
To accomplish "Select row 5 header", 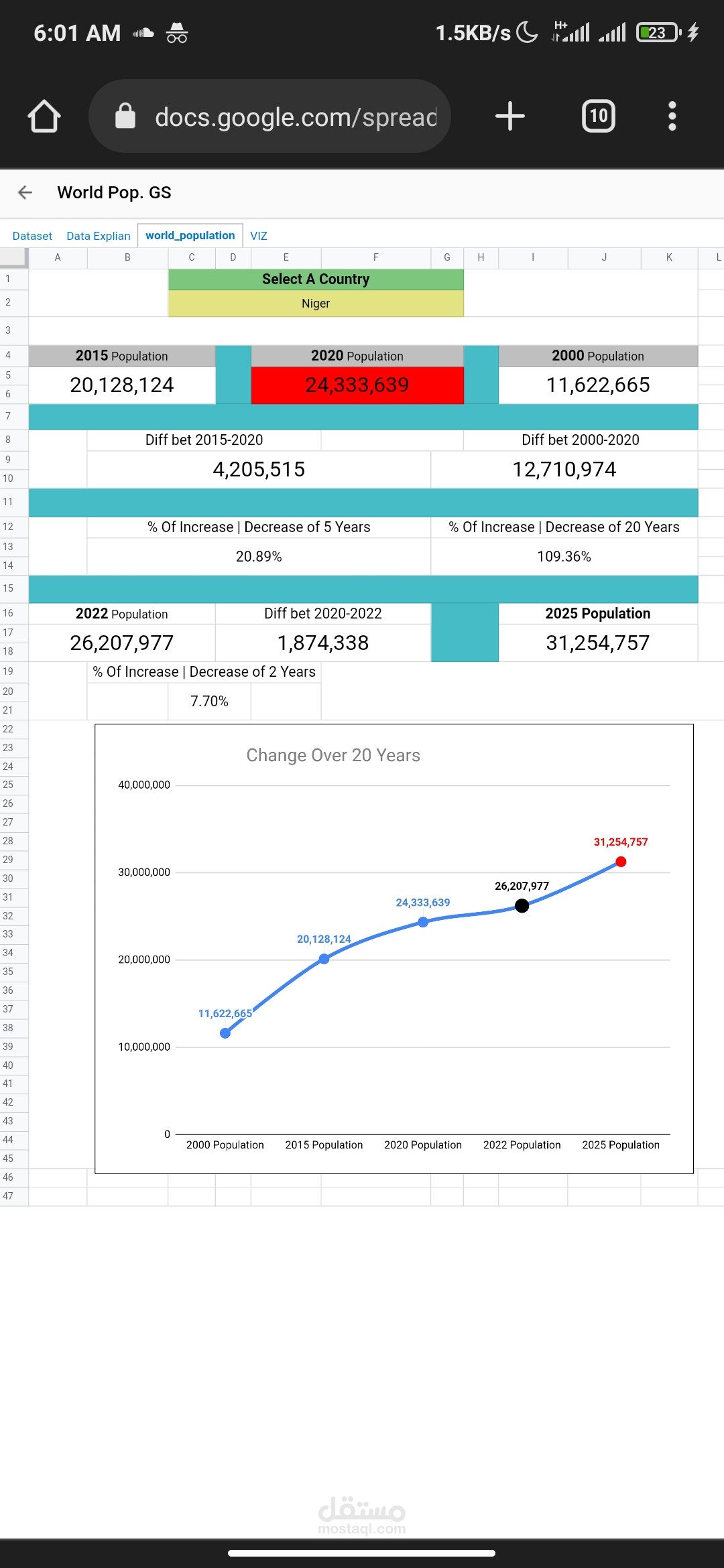I will [x=8, y=375].
